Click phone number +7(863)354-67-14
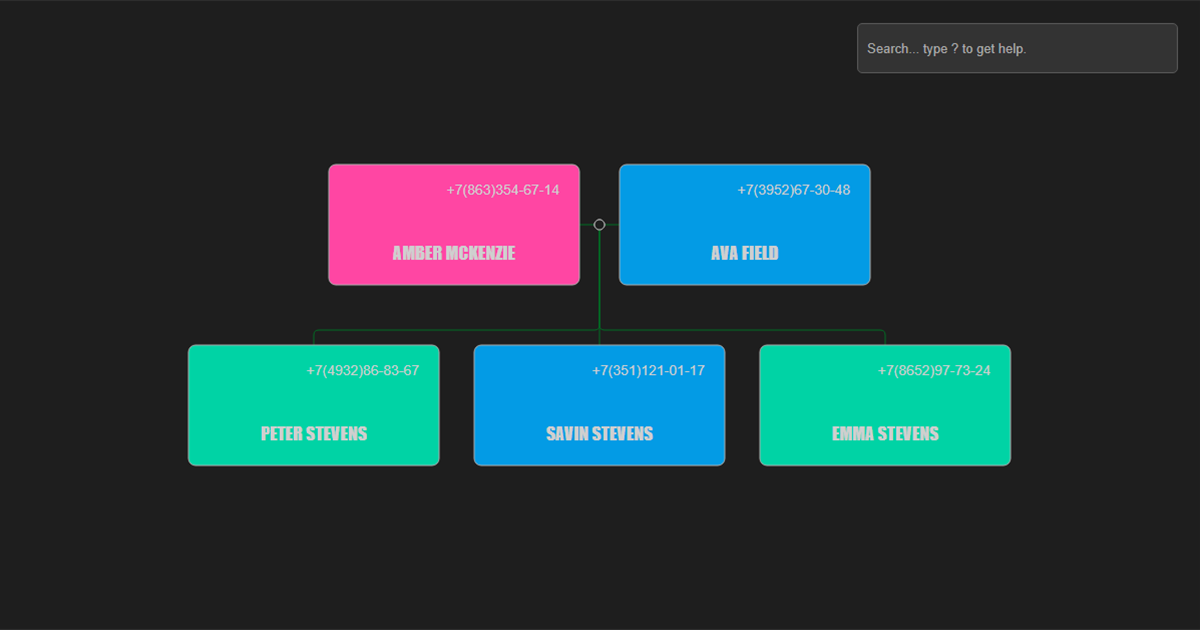Viewport: 1200px width, 630px height. [x=503, y=190]
